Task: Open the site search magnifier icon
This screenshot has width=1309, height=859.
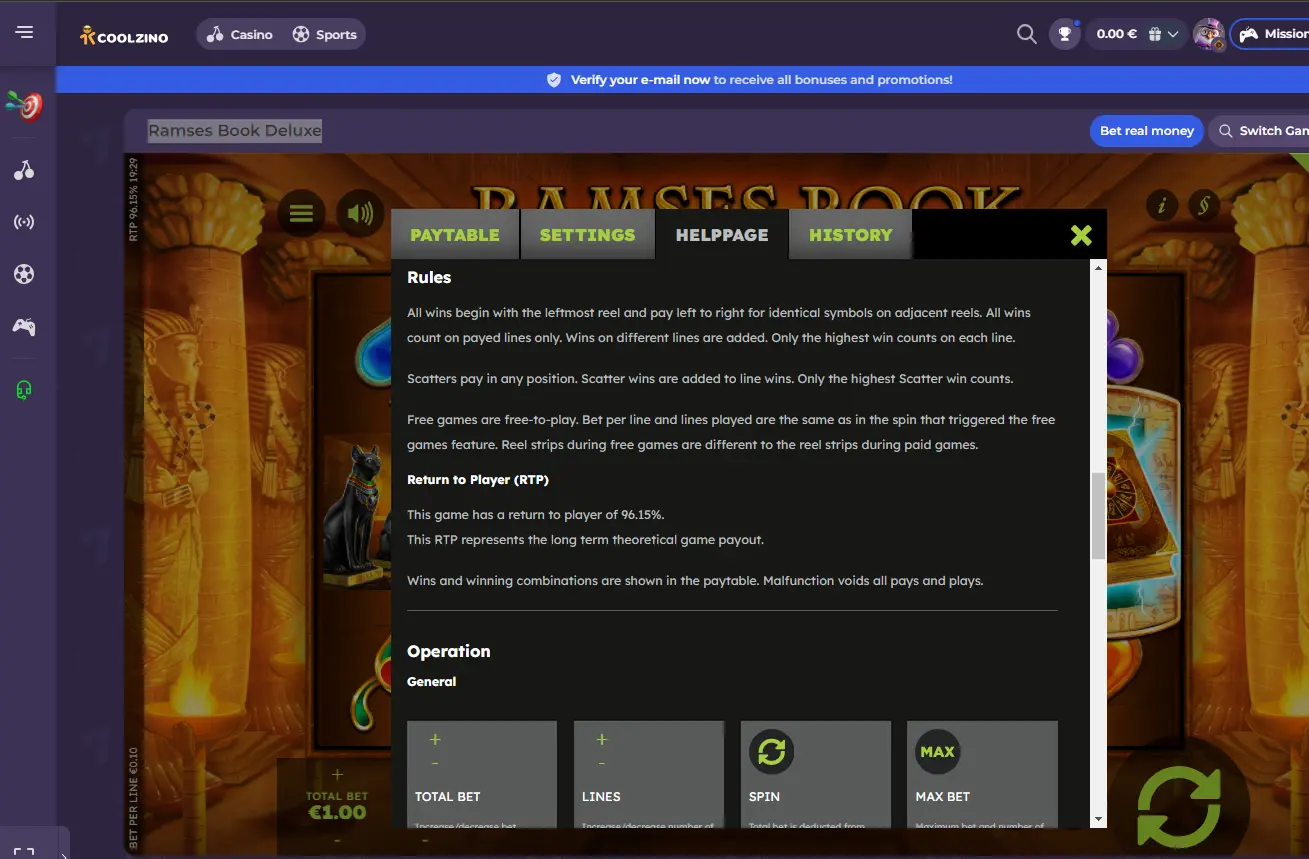Action: [1026, 34]
